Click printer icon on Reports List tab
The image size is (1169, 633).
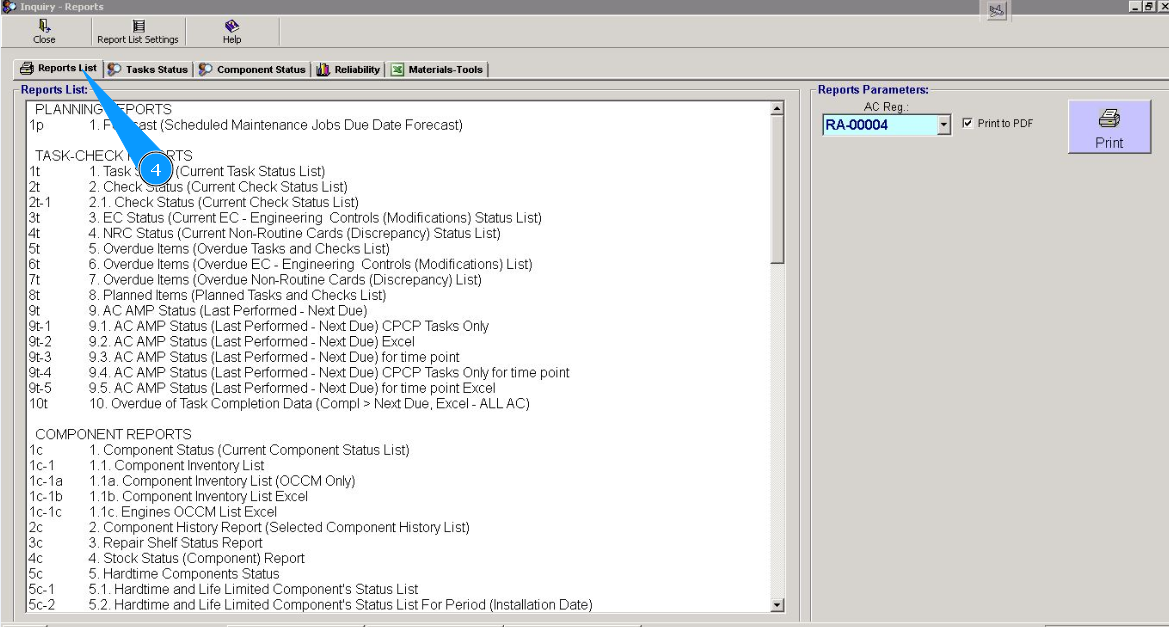coord(27,69)
